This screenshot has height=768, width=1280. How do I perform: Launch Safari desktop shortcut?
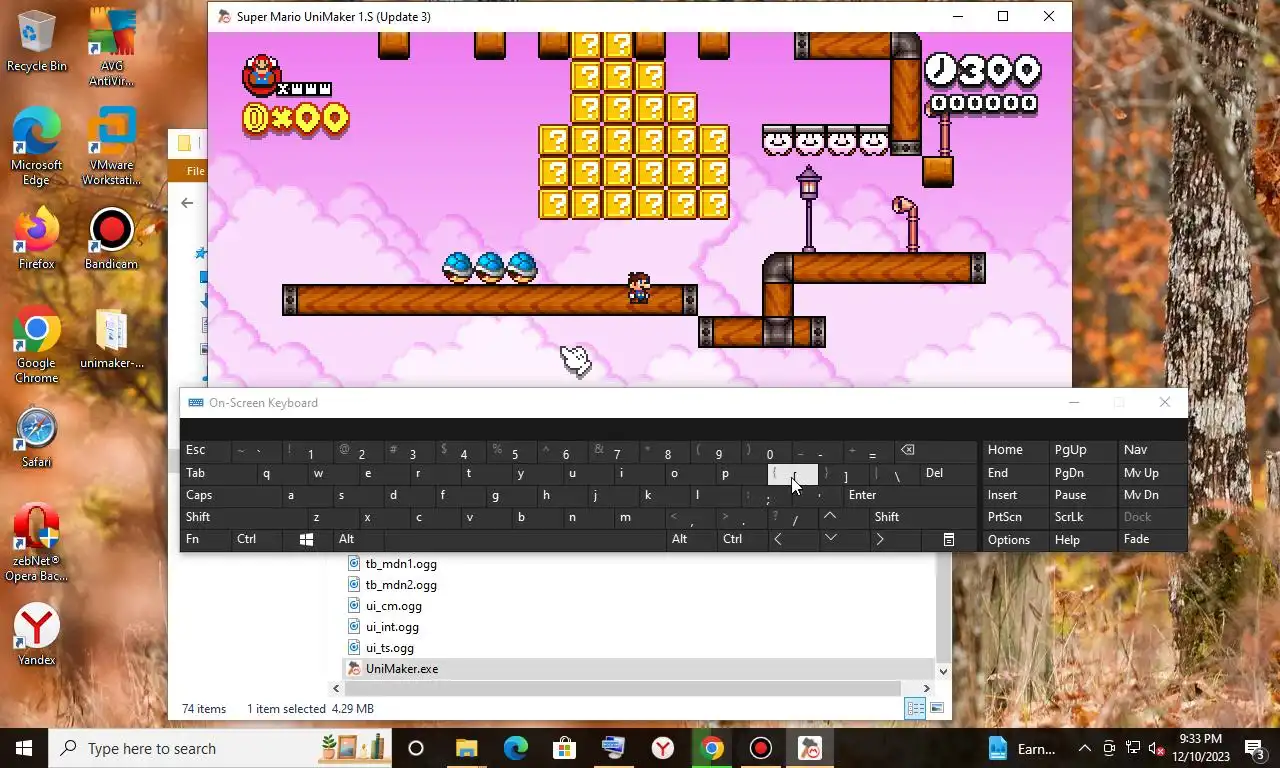pyautogui.click(x=36, y=438)
